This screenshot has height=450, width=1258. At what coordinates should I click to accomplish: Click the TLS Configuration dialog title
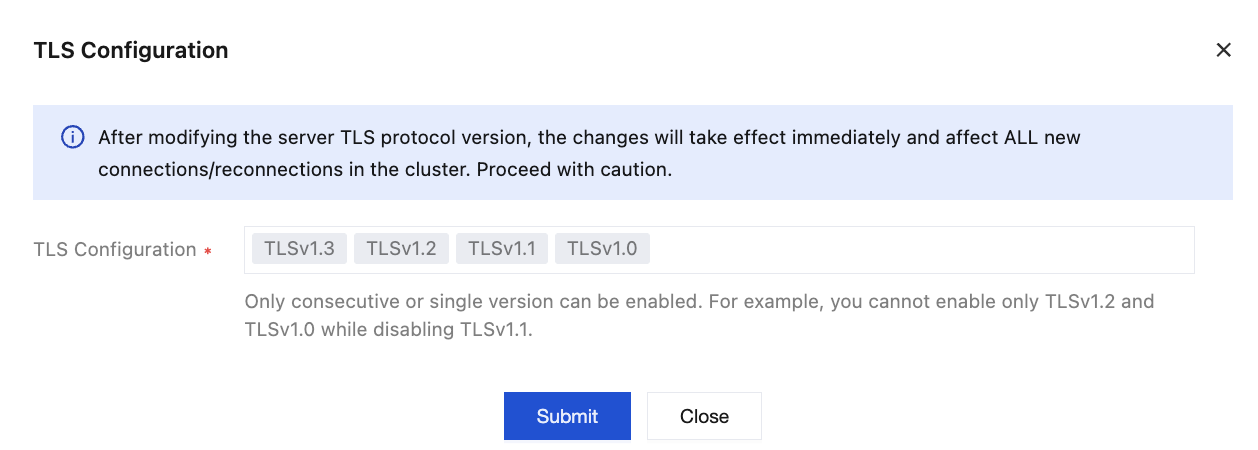131,50
